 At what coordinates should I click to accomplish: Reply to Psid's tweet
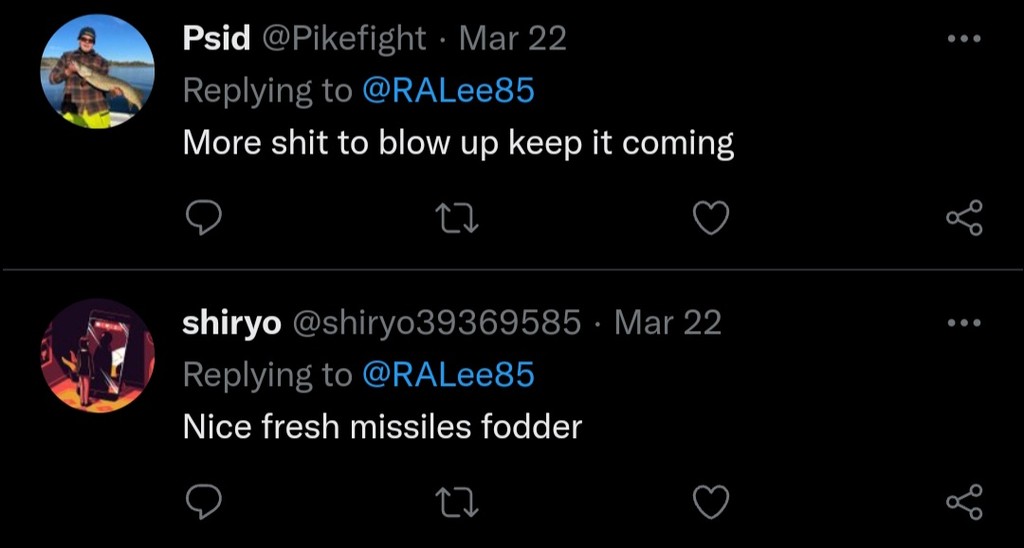[203, 217]
